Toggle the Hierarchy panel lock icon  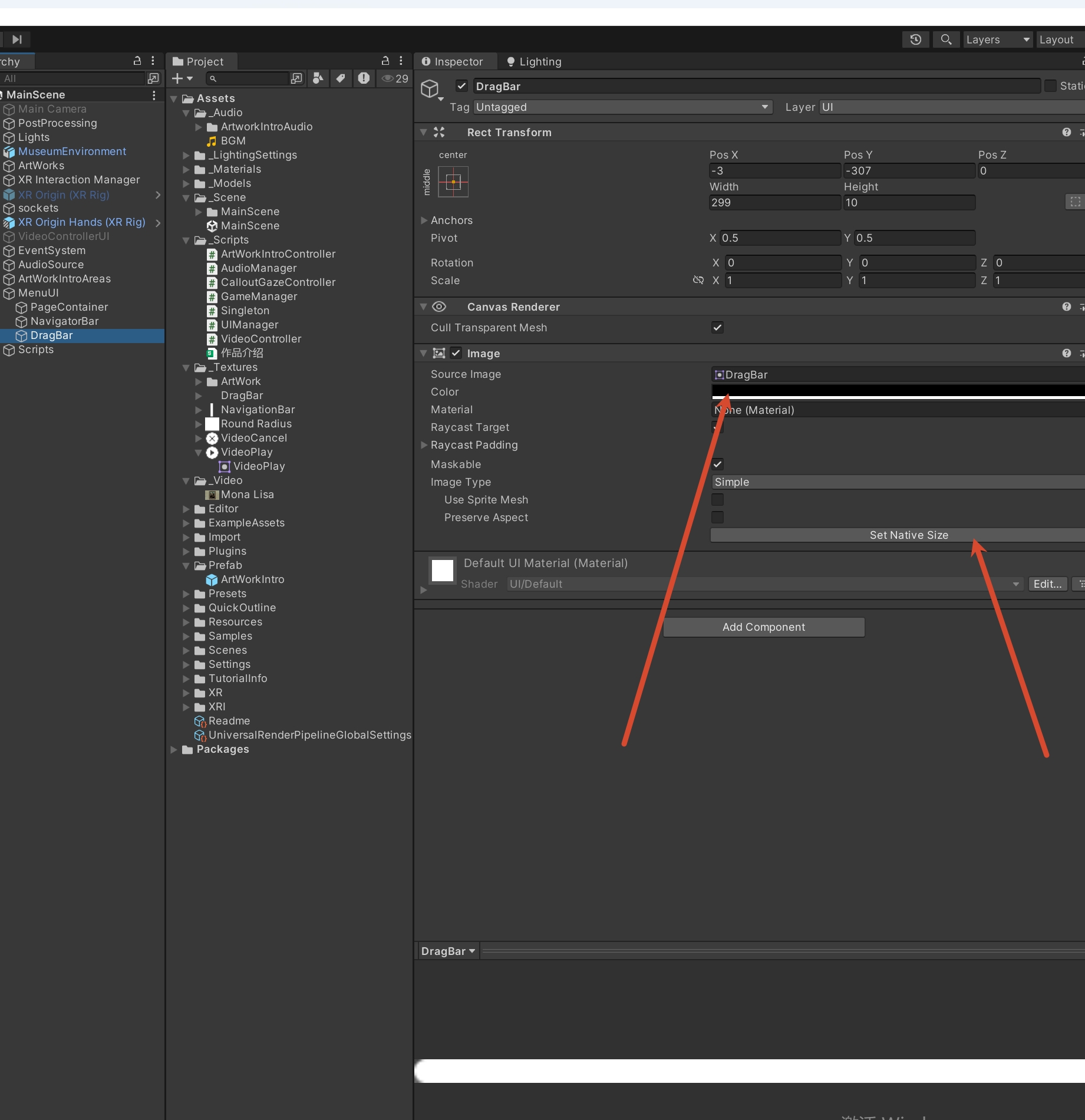(x=137, y=61)
